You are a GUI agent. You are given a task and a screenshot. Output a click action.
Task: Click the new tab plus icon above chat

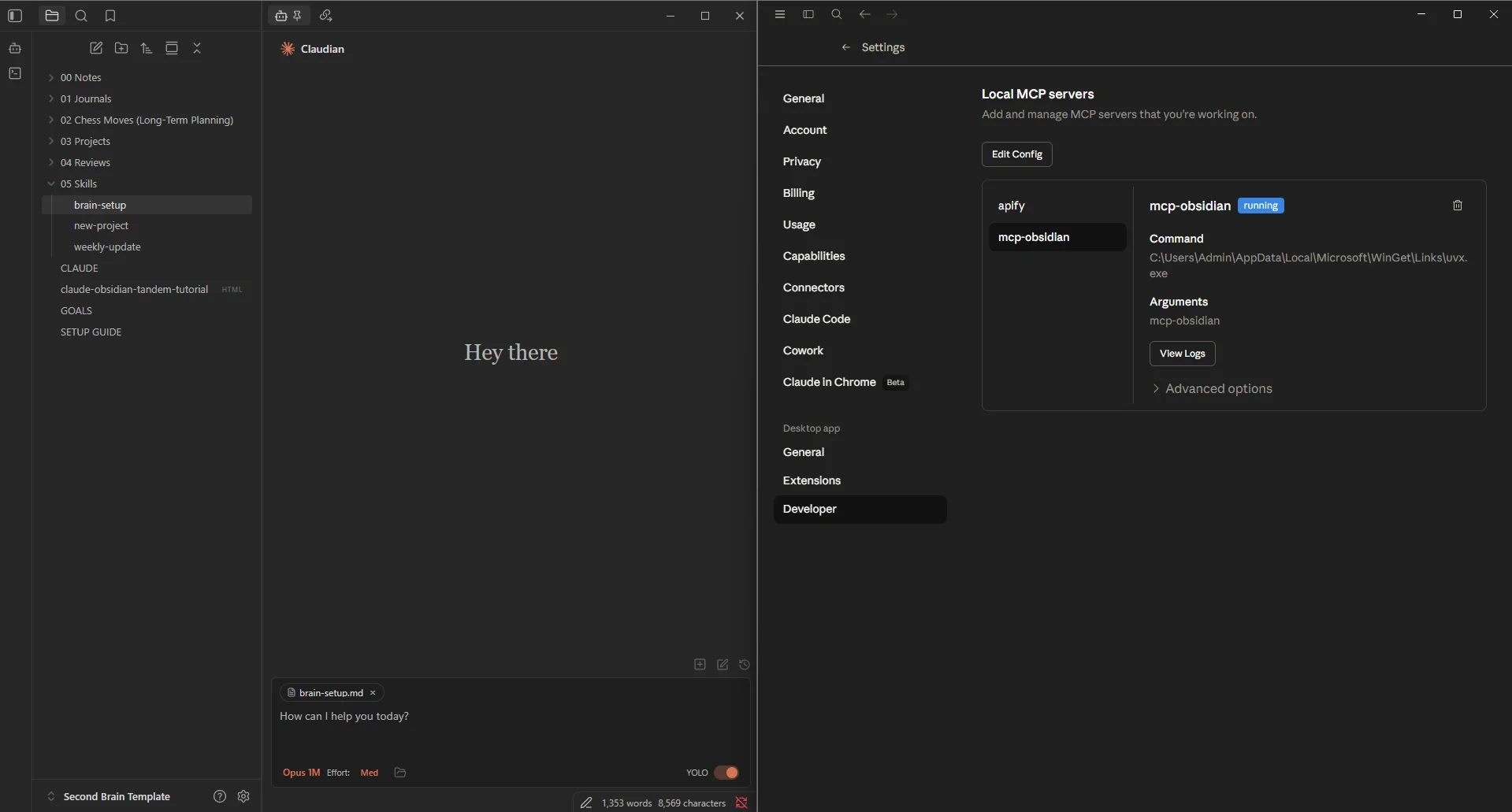pyautogui.click(x=700, y=665)
